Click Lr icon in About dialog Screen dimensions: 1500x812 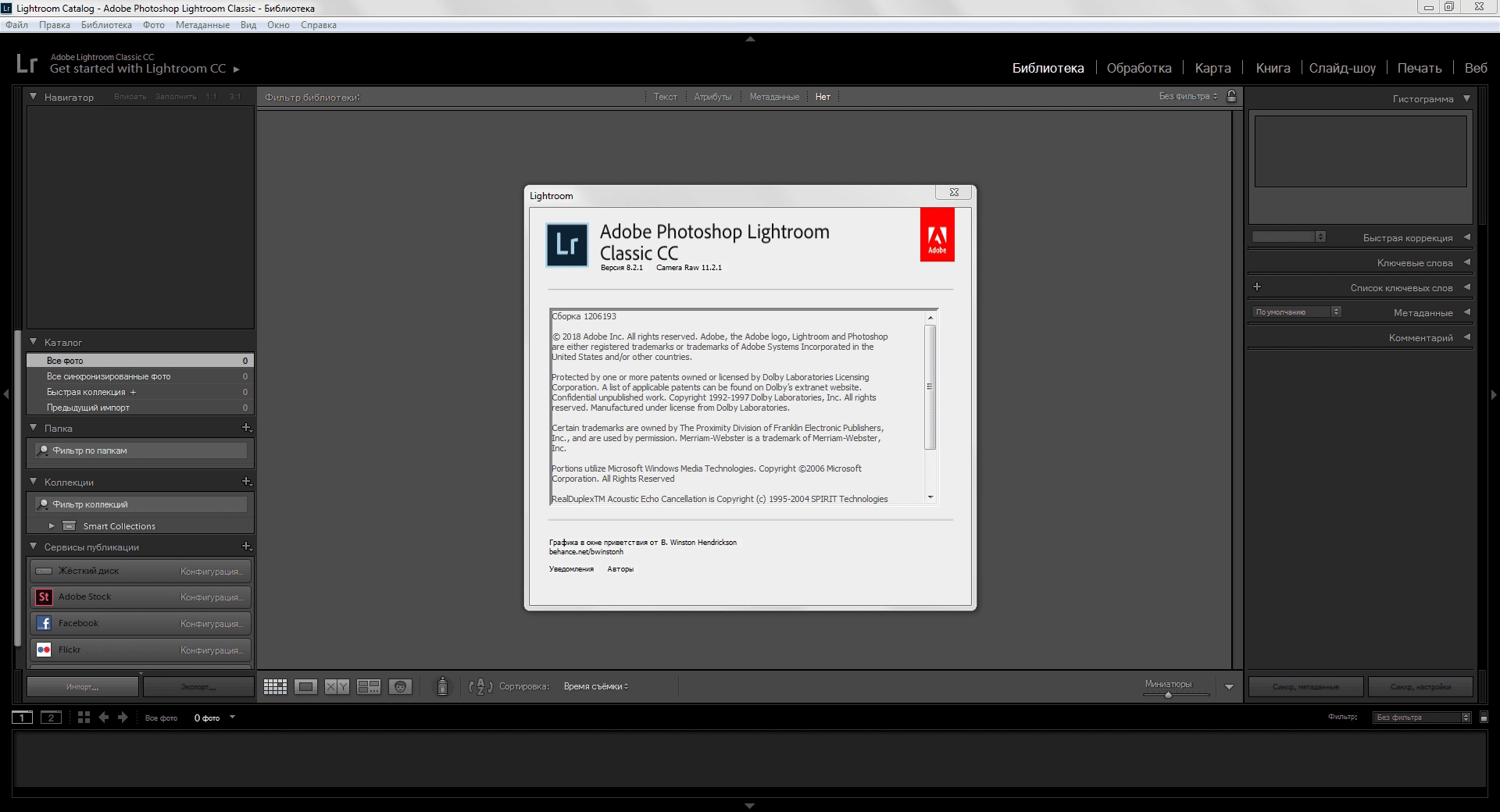pyautogui.click(x=566, y=244)
